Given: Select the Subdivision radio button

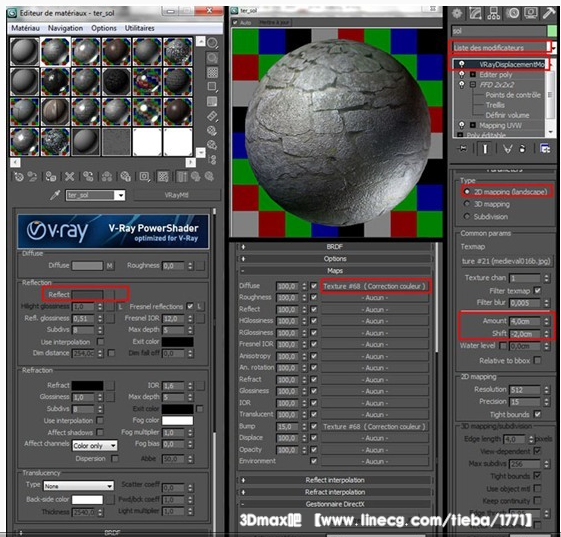Looking at the screenshot, I should pyautogui.click(x=467, y=216).
